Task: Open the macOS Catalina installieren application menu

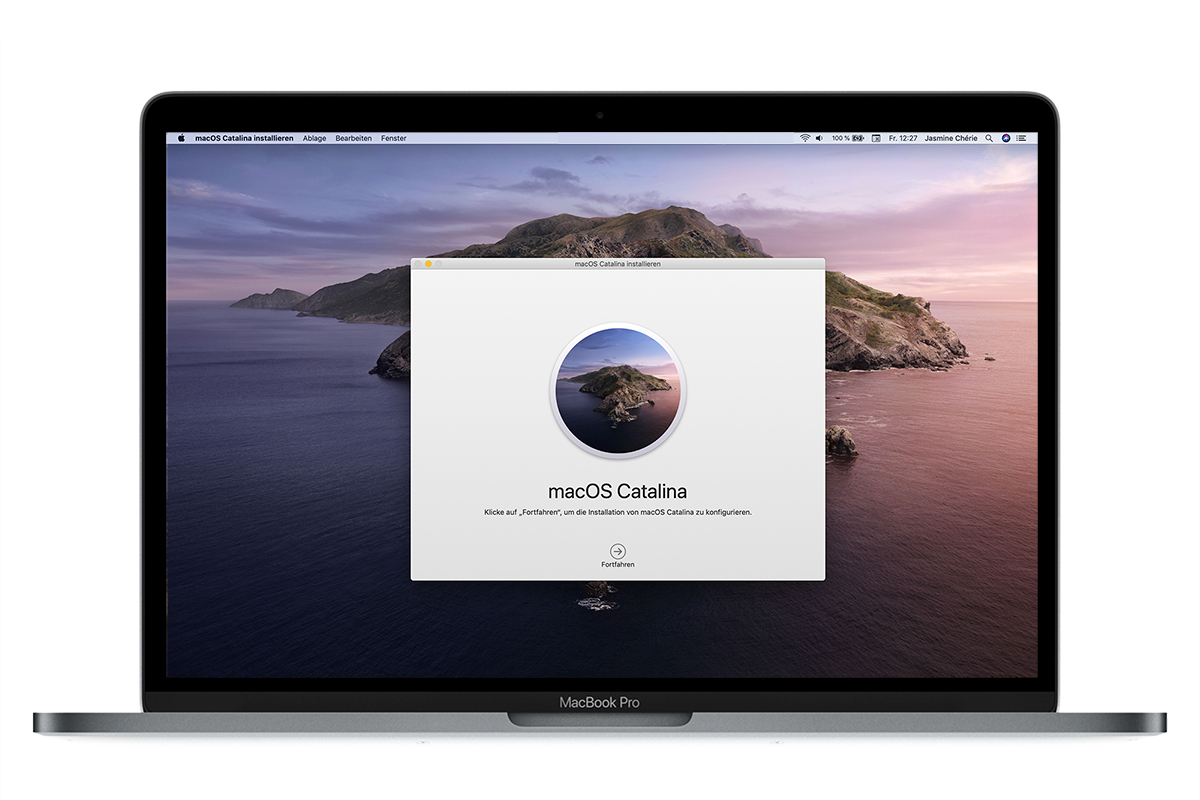Action: click(x=243, y=138)
